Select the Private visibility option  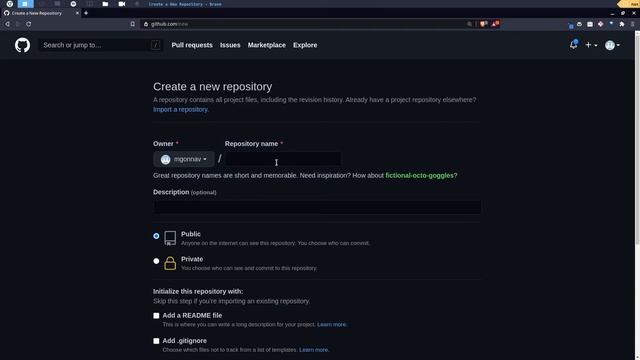pos(156,261)
